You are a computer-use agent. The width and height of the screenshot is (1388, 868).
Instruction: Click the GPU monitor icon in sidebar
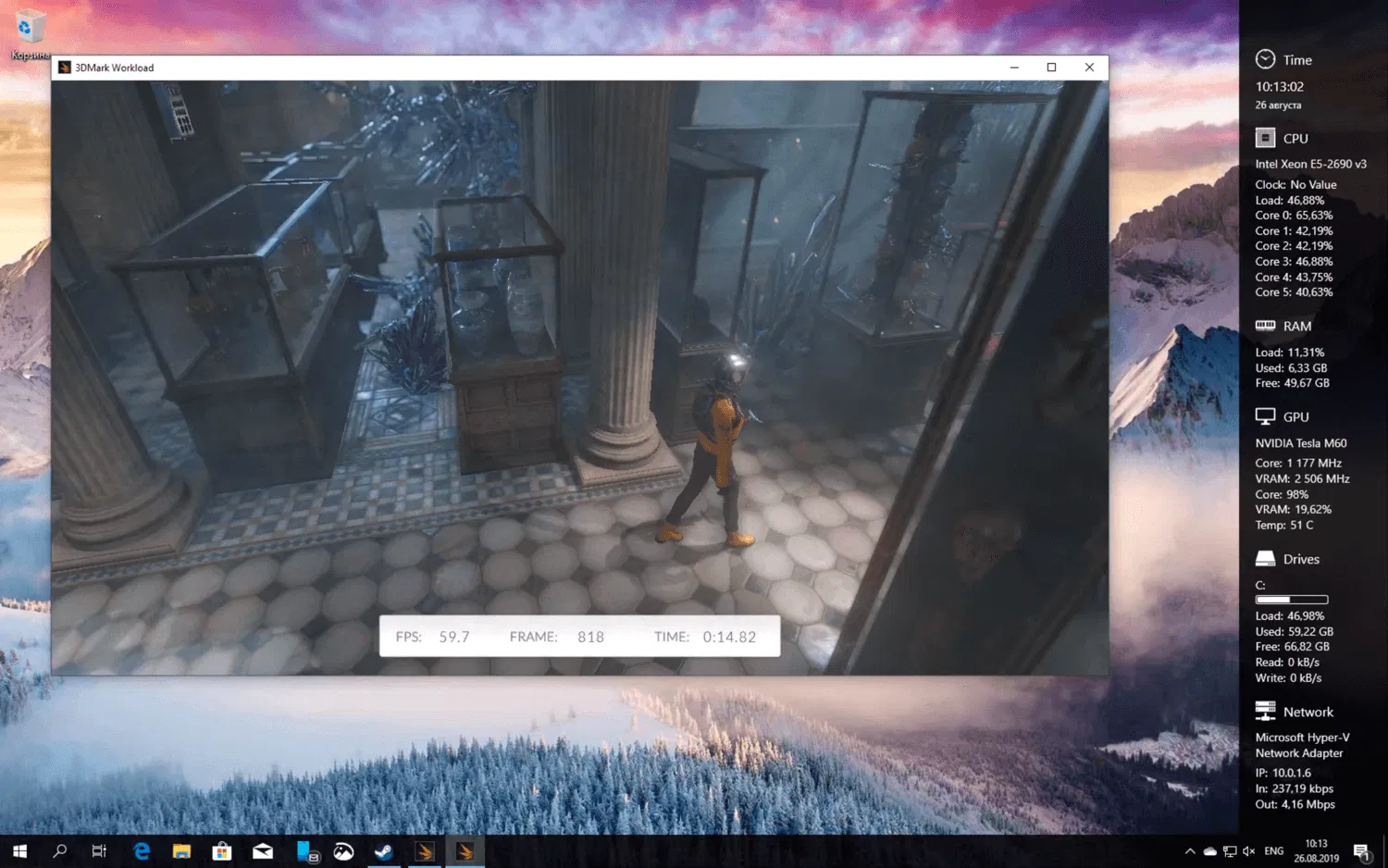point(1265,416)
